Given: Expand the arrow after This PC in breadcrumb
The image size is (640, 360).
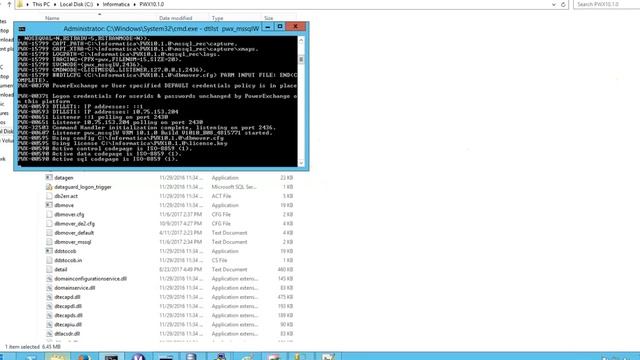Looking at the screenshot, I should point(55,4).
